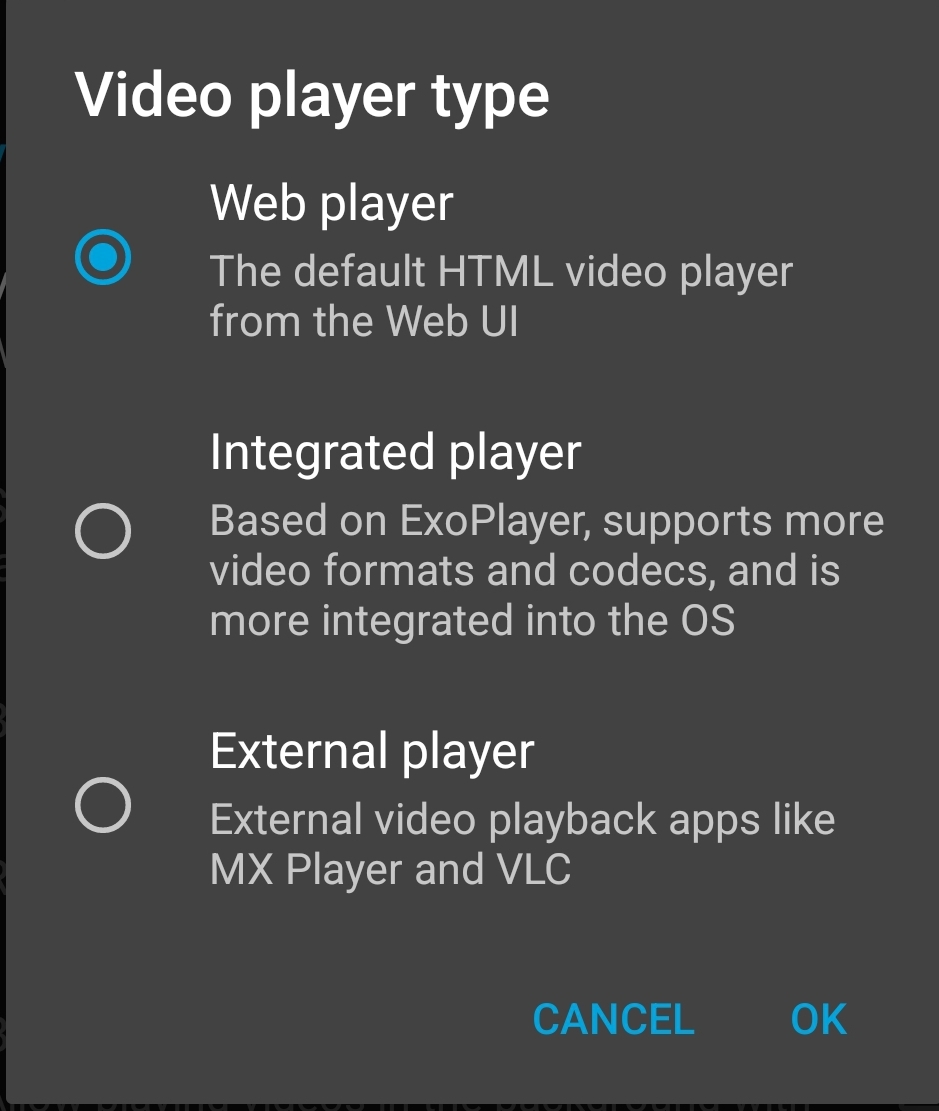Image resolution: width=939 pixels, height=1111 pixels.
Task: Tap the "External player" option label
Action: (x=372, y=752)
